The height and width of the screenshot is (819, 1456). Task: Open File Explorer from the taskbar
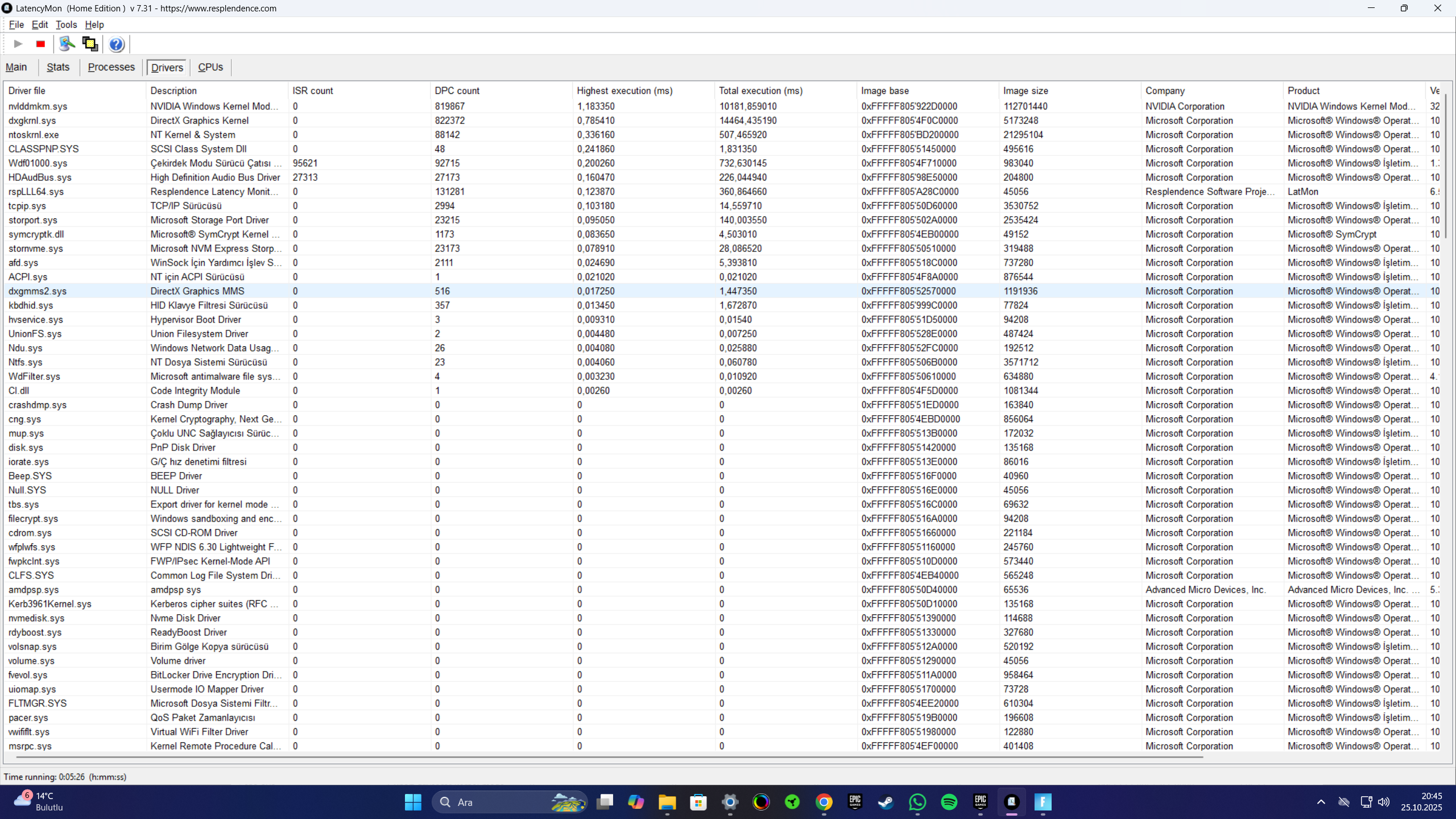(667, 802)
